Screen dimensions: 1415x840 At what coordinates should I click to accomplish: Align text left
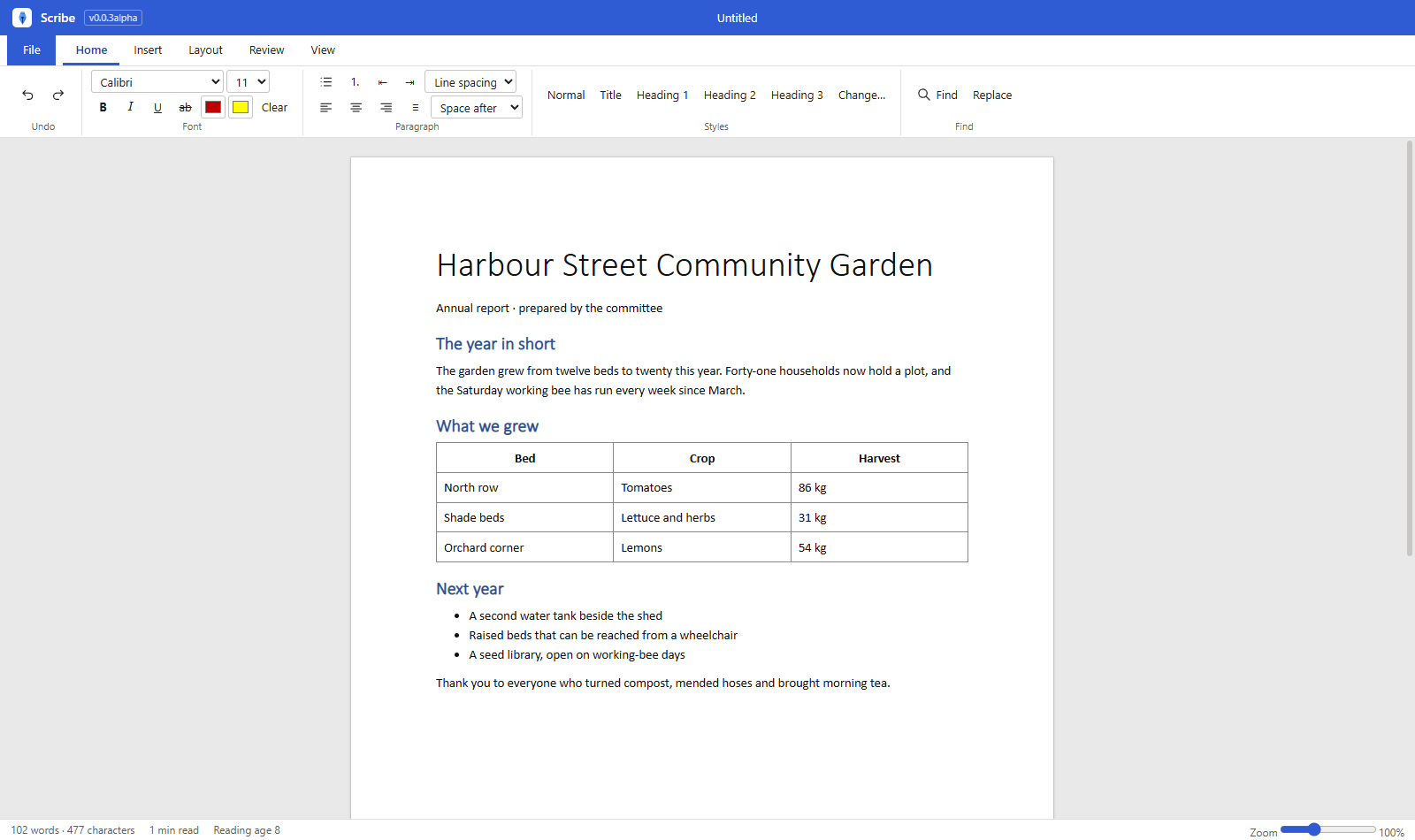pos(326,107)
